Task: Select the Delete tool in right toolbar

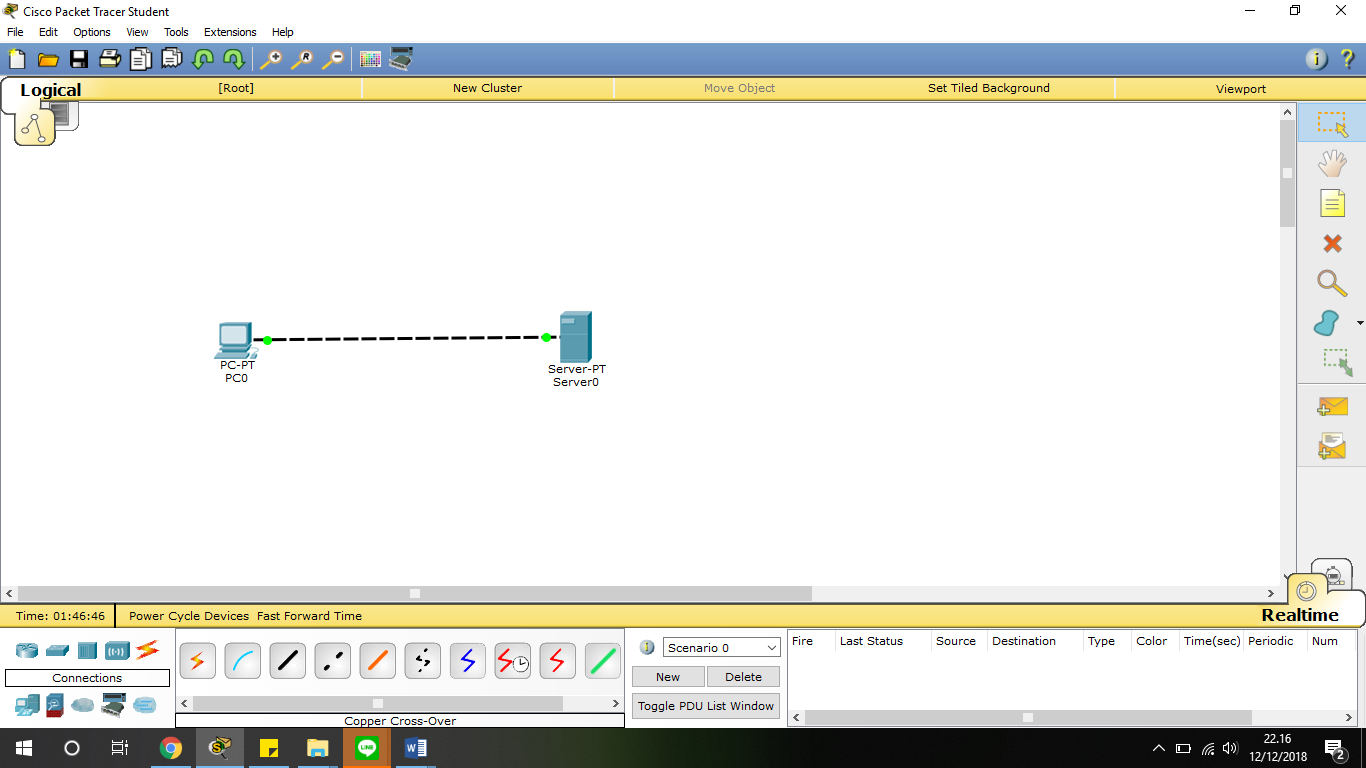Action: tap(1333, 243)
